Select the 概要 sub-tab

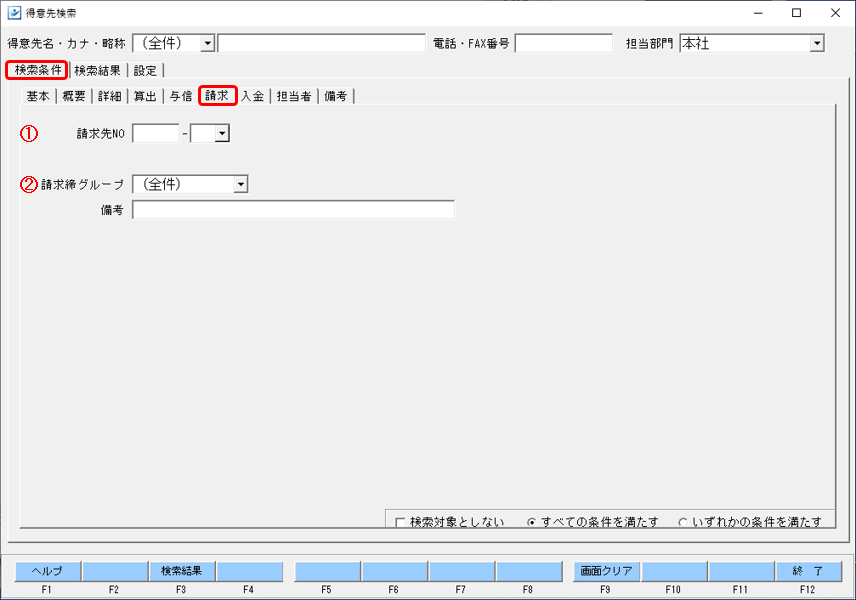click(x=74, y=96)
